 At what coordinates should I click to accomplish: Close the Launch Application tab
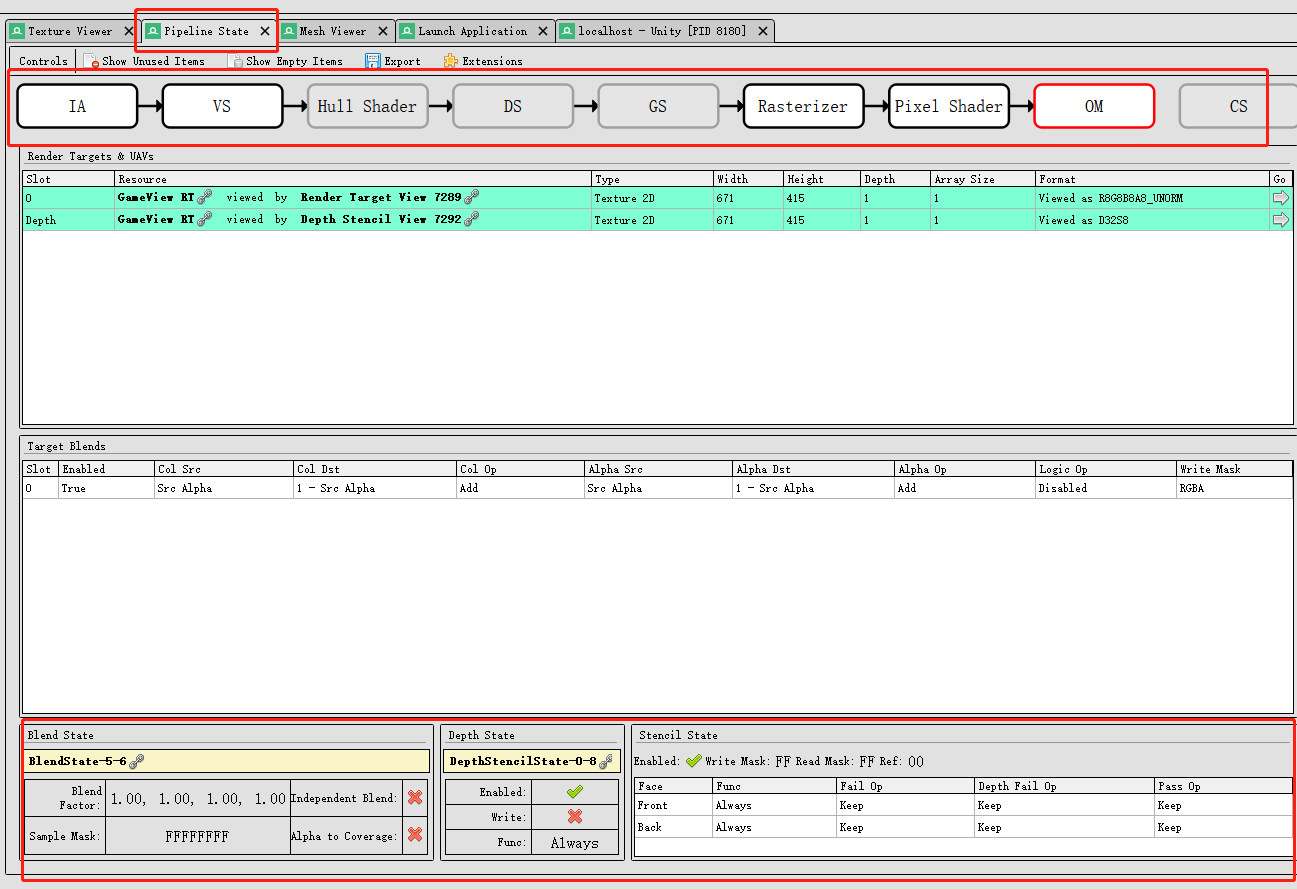[x=543, y=31]
